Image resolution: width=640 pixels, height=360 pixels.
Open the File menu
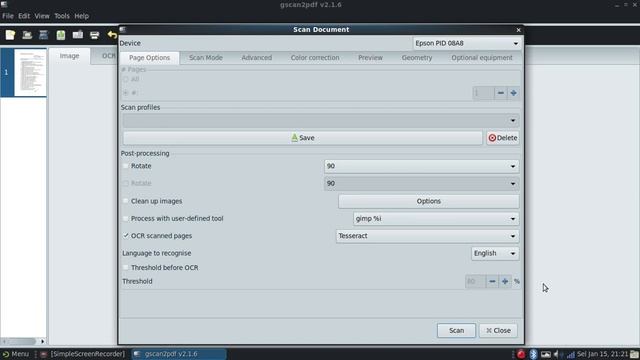[8, 16]
